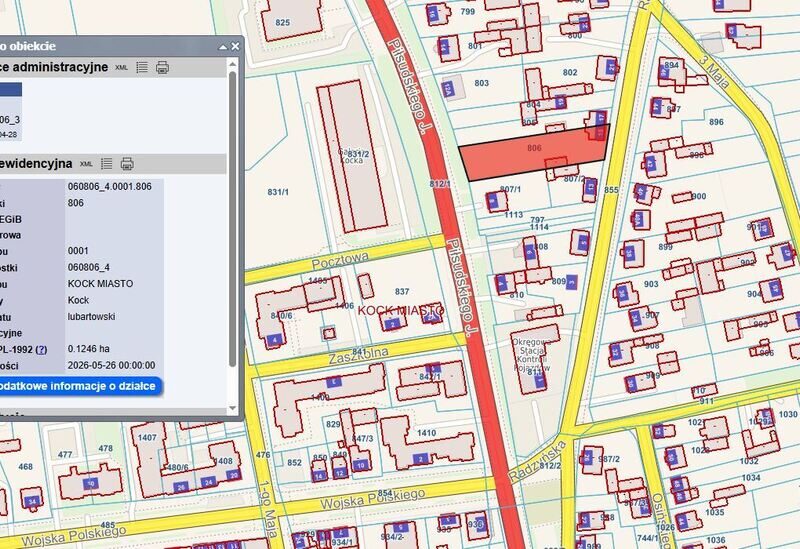Click parcel 896 on the map
Viewport: 800px width, 549px height.
click(x=716, y=122)
